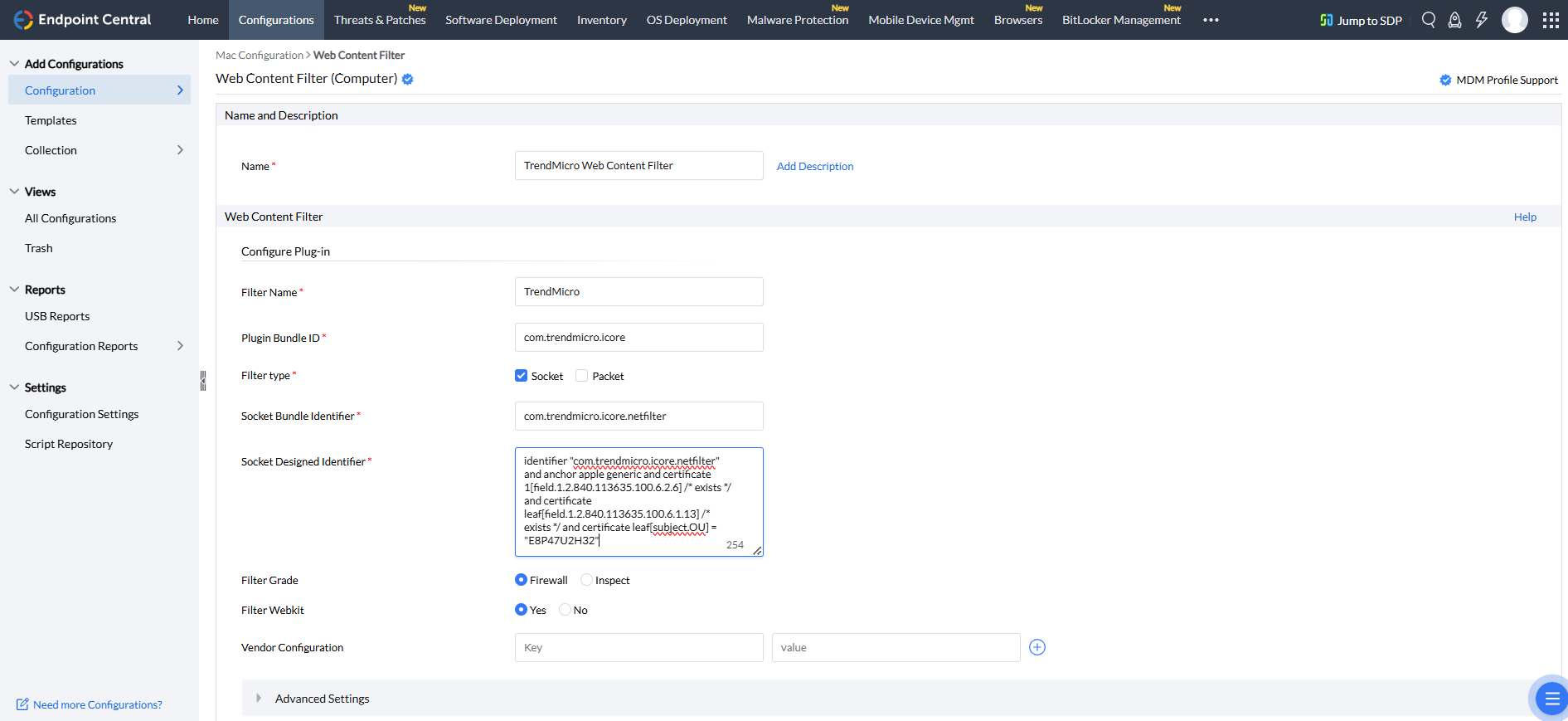Choose No for Filter Webkit
The height and width of the screenshot is (721, 1568).
565,610
